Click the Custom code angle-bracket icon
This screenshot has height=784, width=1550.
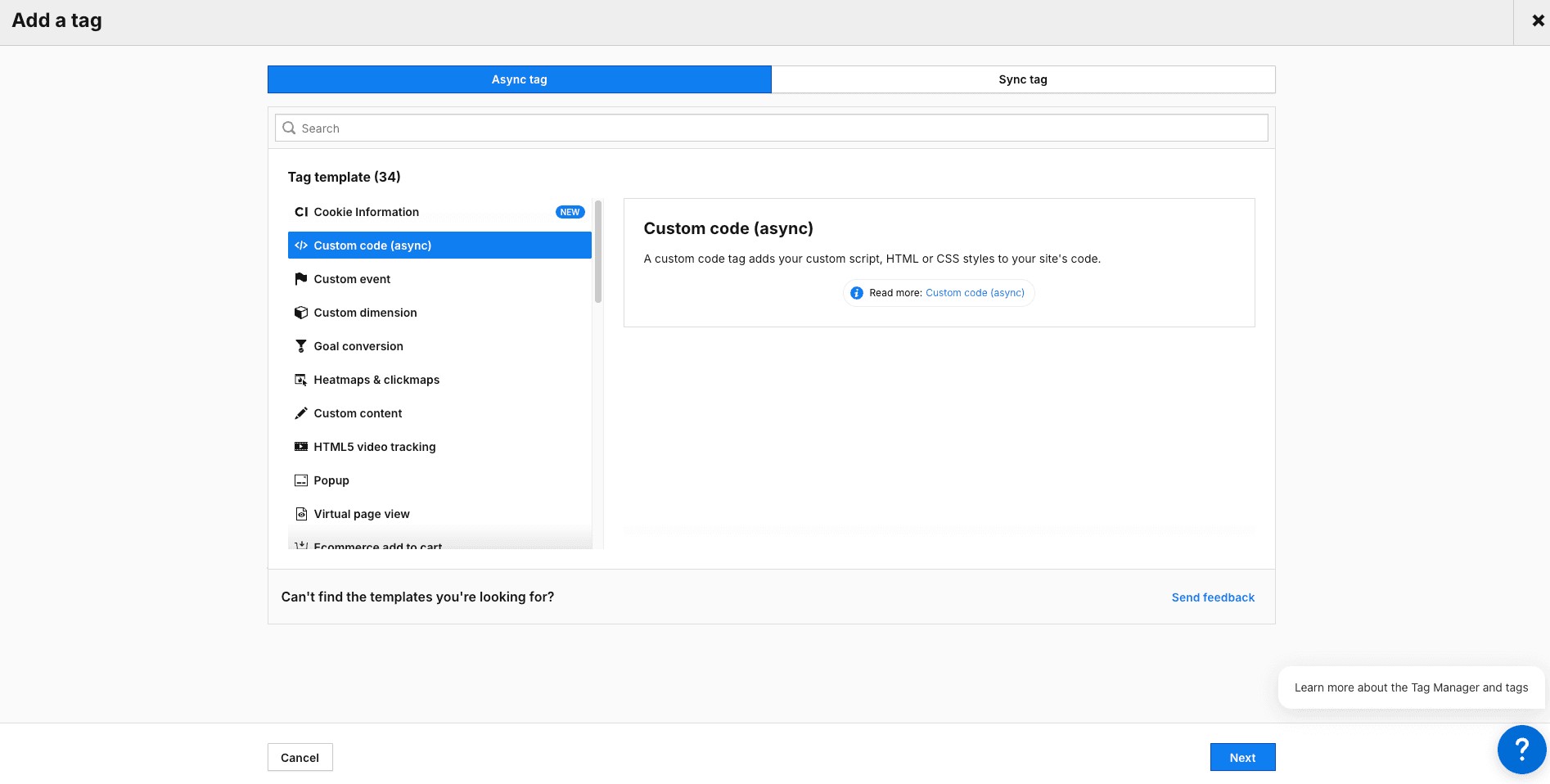click(x=301, y=246)
